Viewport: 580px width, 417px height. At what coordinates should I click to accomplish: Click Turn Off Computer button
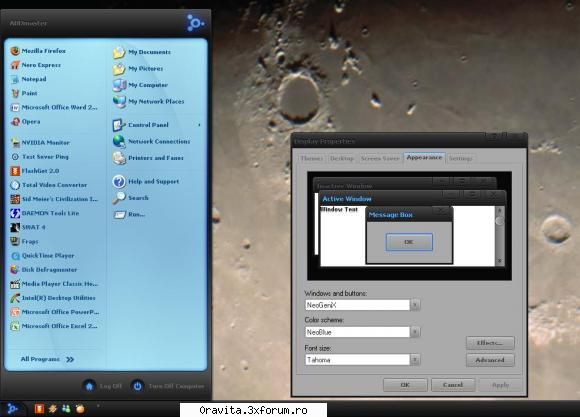pyautogui.click(x=168, y=386)
